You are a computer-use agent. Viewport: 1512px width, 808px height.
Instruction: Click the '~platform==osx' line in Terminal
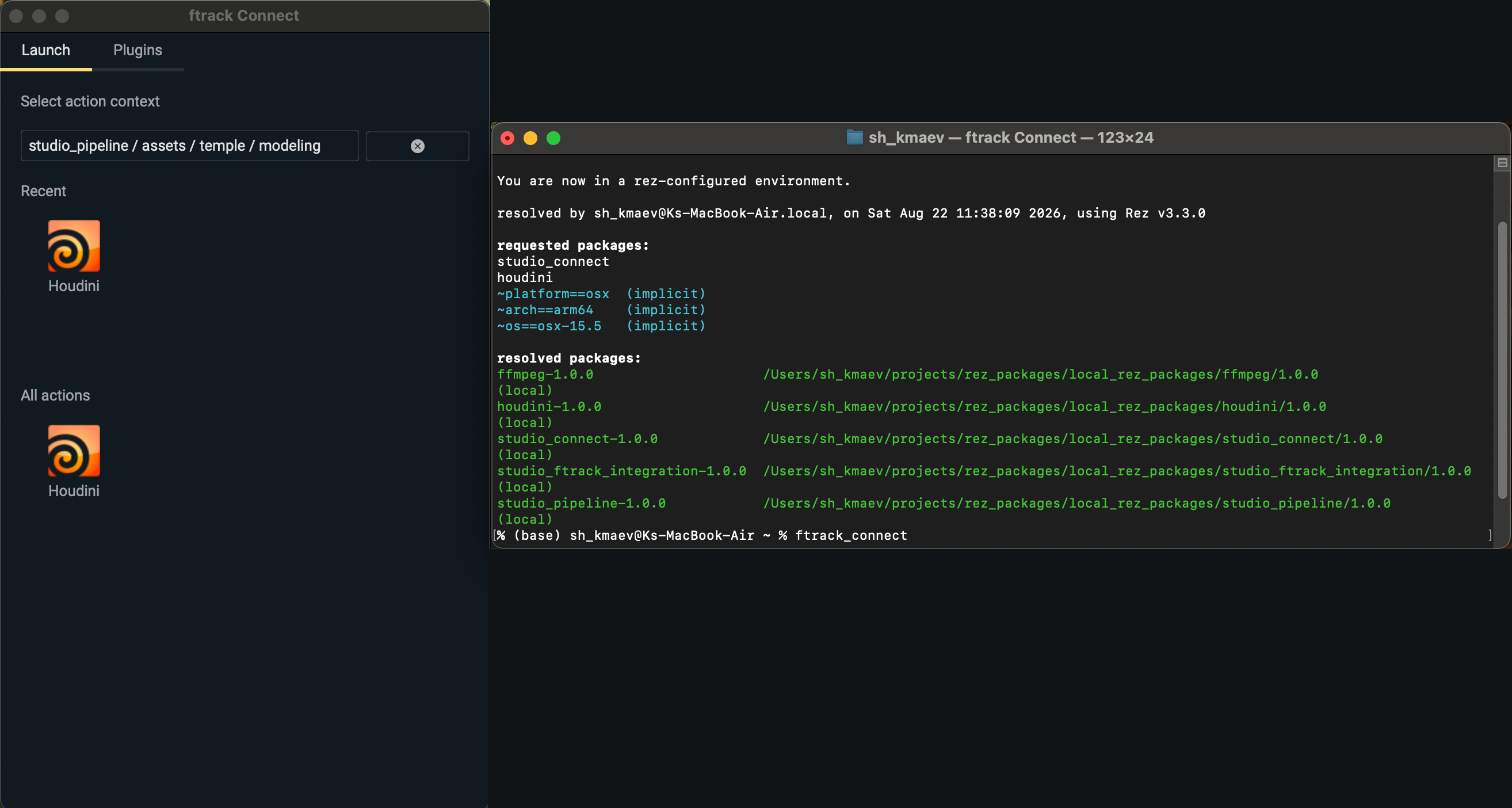[x=601, y=294]
